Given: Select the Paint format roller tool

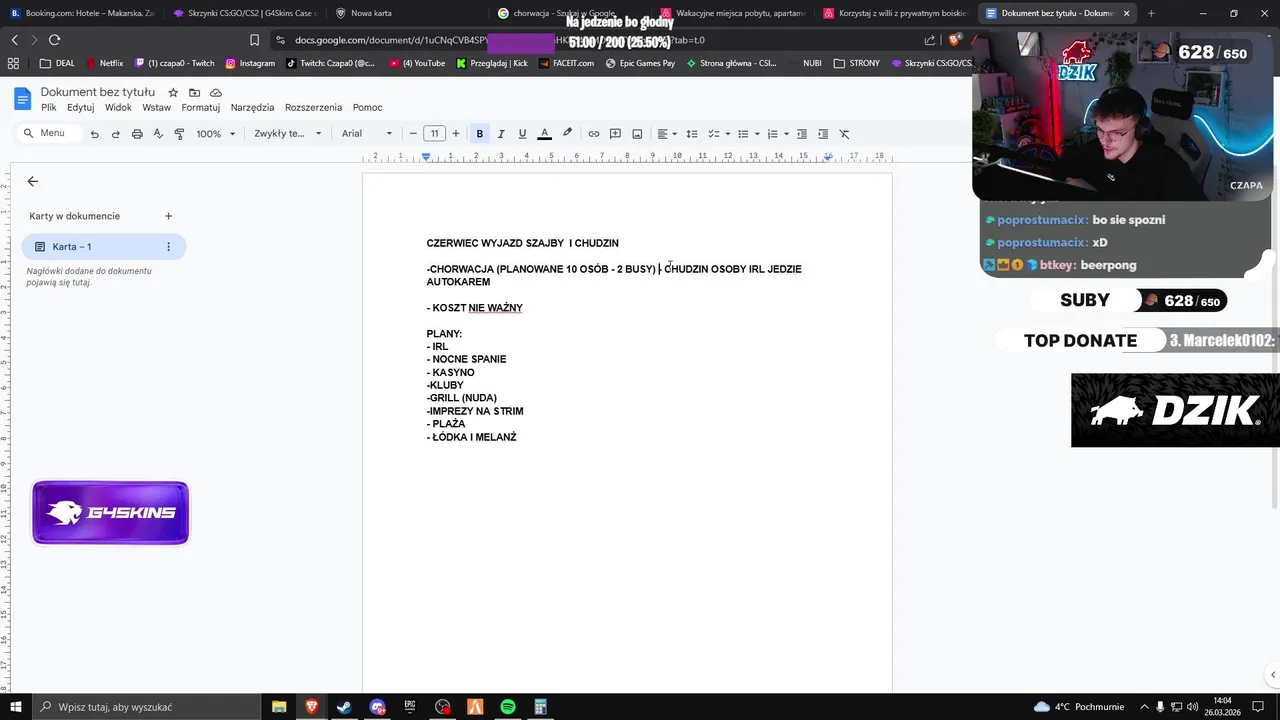Looking at the screenshot, I should tap(180, 134).
